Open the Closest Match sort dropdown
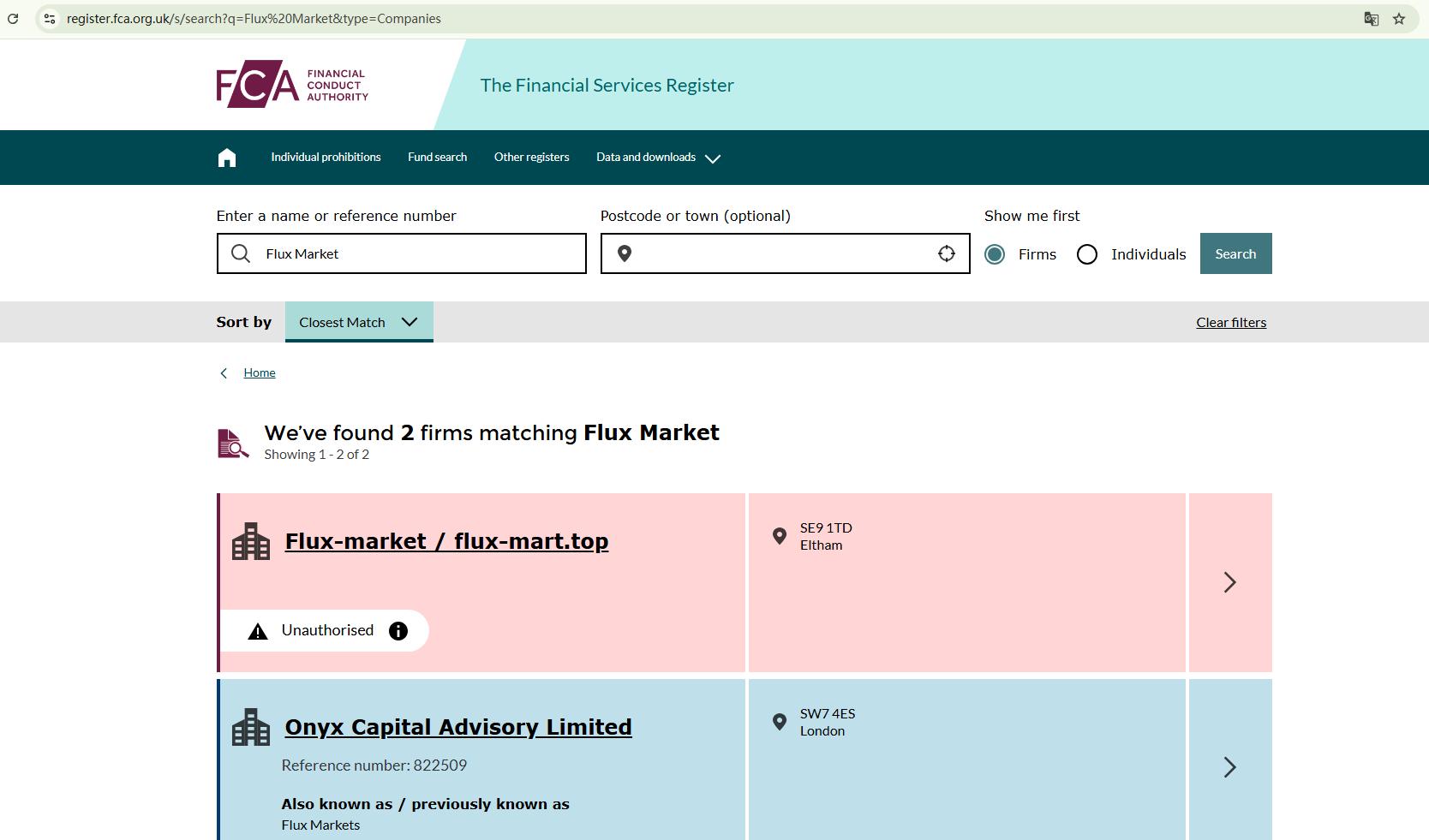 359,322
